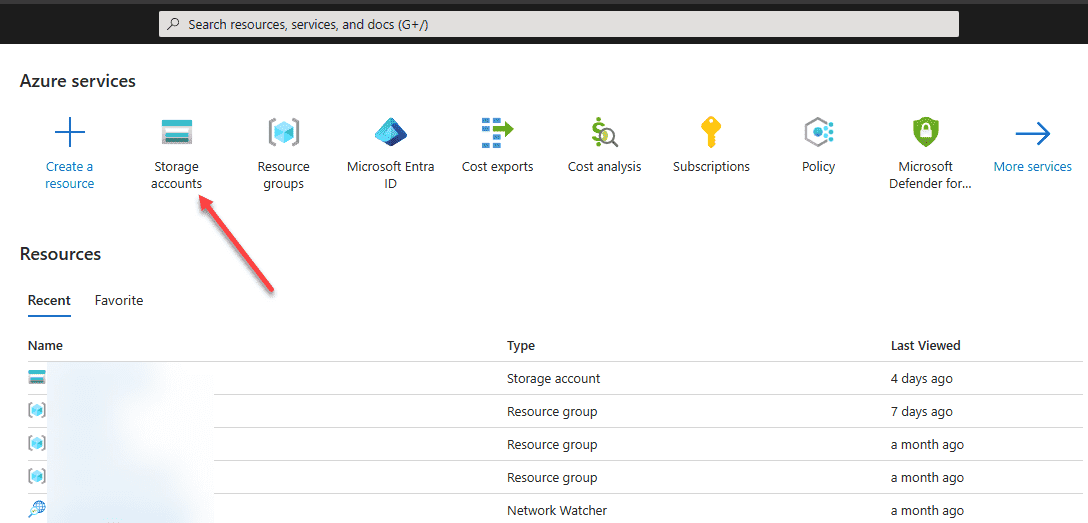Click the More services link text
Screen dimensions: 1088x523
pos(1032,166)
